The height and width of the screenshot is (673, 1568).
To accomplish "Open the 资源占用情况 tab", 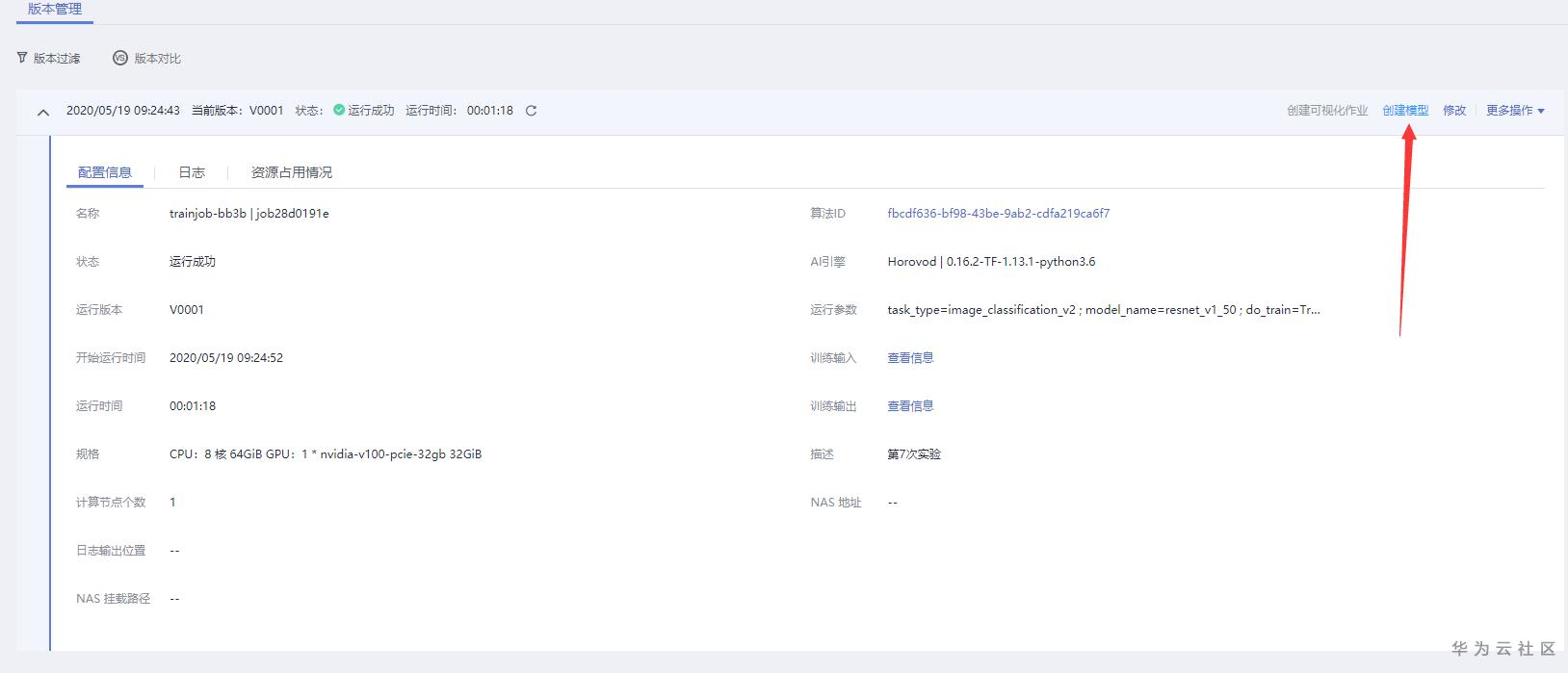I will tap(291, 172).
